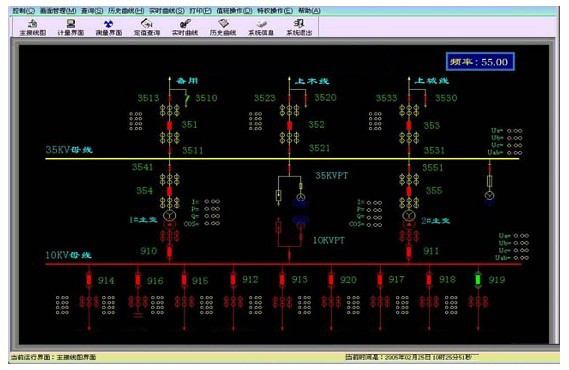Show 系统信息 system information icon
569x370 pixels.
pyautogui.click(x=261, y=28)
